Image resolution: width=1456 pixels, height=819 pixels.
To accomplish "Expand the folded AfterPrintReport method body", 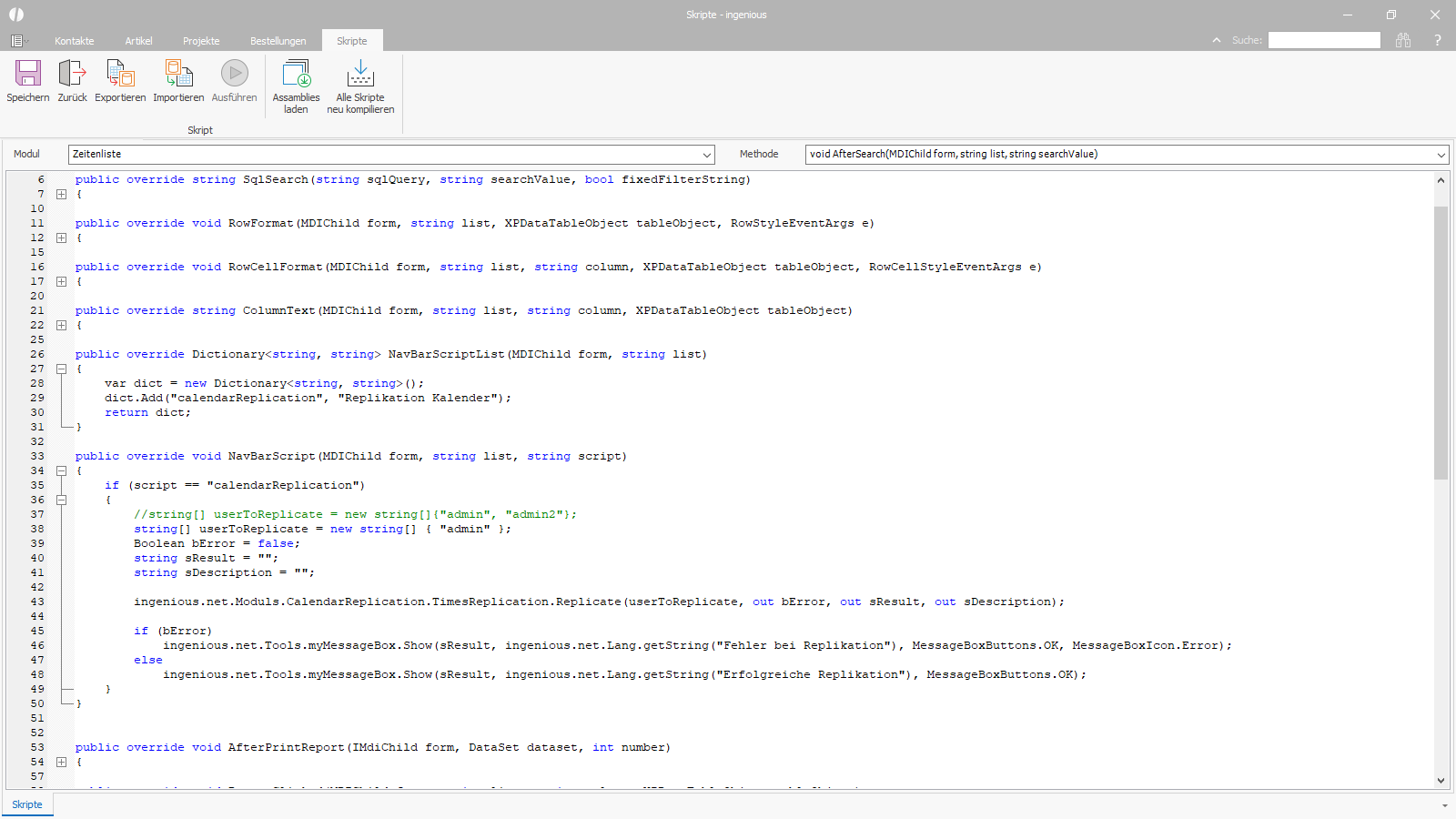I will [x=61, y=762].
